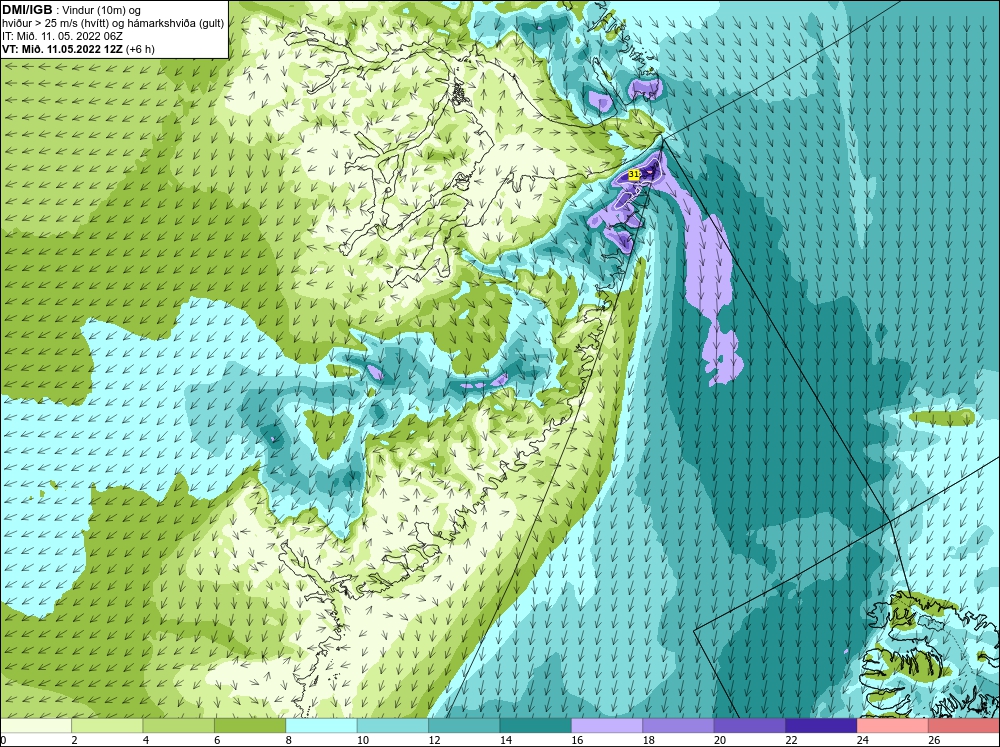This screenshot has height=747, width=1000.
Task: Click the legend scale label '4'
Action: coord(146,740)
